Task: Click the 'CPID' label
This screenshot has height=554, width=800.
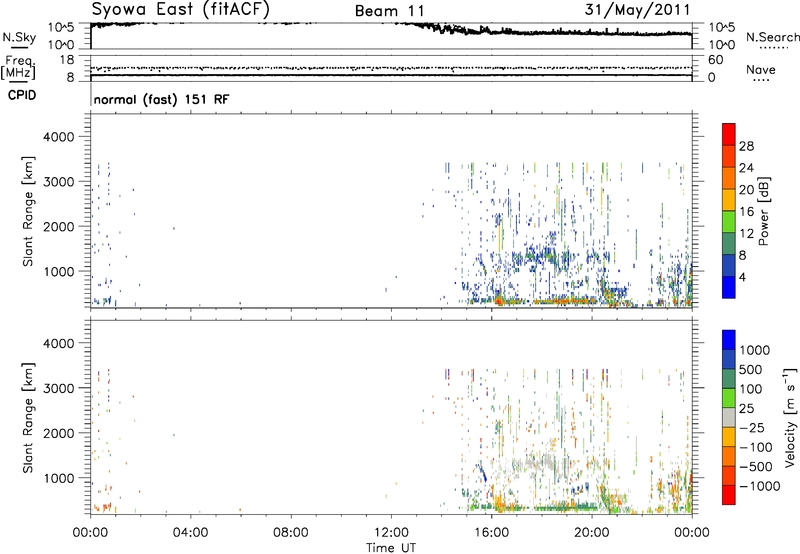Action: [x=22, y=95]
